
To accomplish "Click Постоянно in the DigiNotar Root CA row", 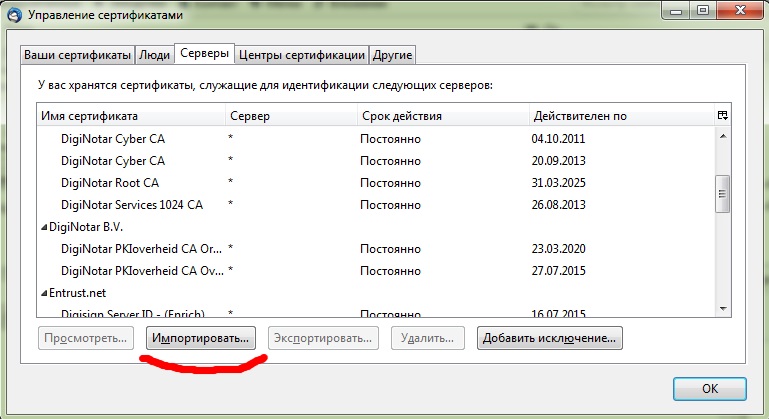I will tap(390, 183).
